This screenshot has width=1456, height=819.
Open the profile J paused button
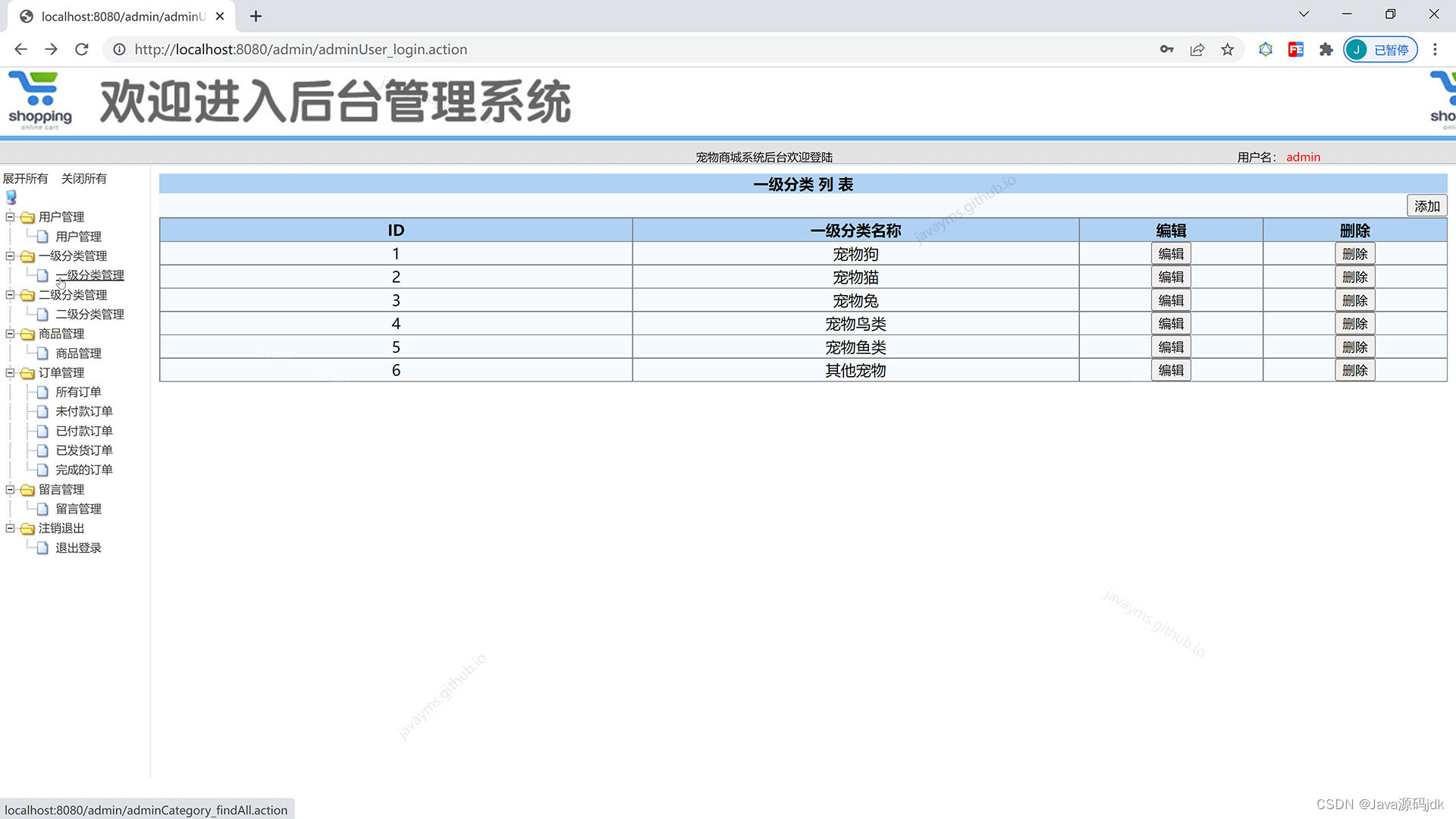(x=1380, y=49)
